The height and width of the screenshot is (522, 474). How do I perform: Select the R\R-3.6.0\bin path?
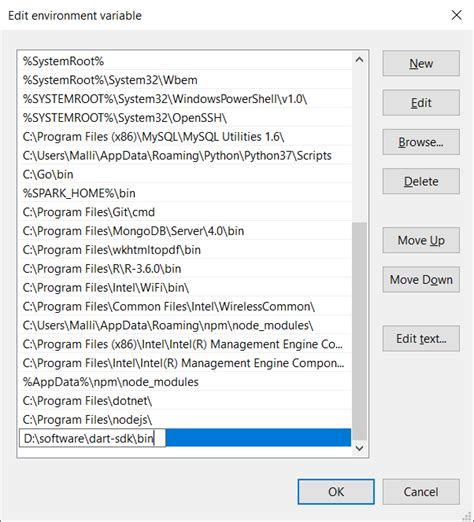coord(185,269)
